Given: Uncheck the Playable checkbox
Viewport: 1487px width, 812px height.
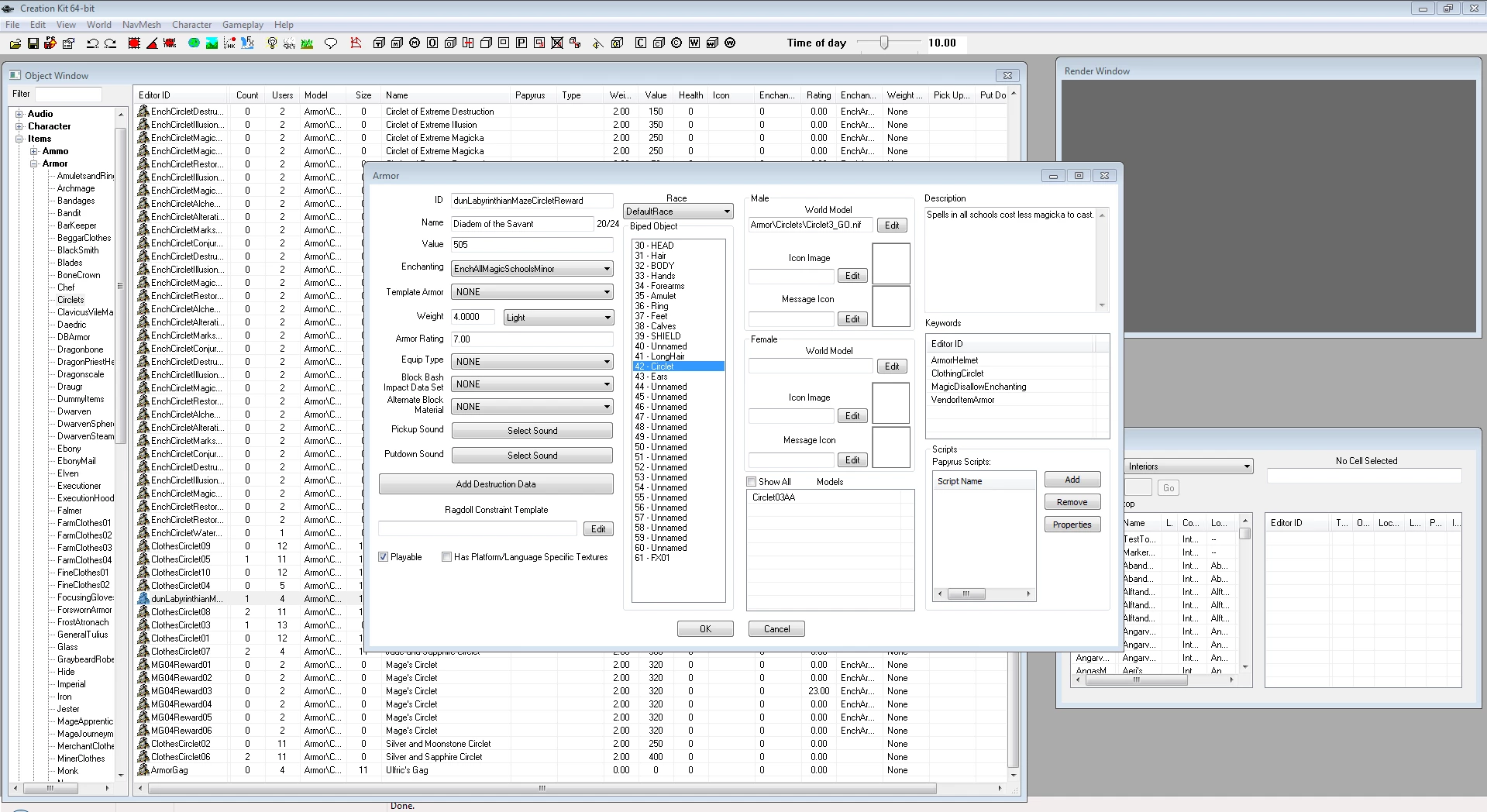Looking at the screenshot, I should [383, 557].
